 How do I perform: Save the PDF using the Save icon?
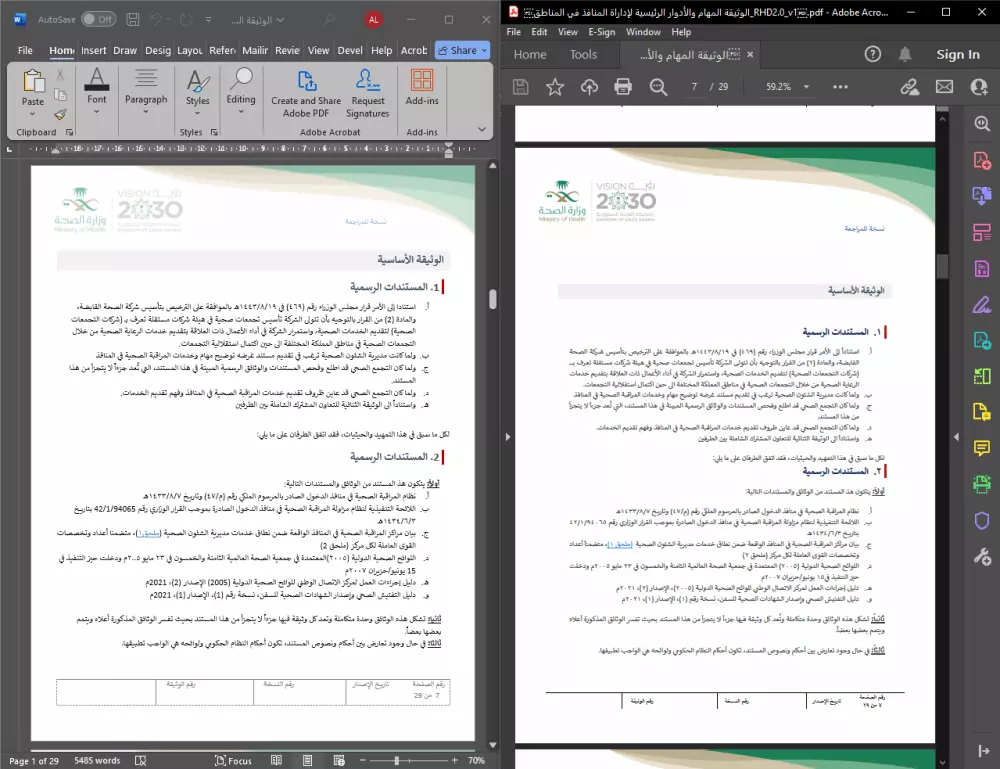point(520,86)
